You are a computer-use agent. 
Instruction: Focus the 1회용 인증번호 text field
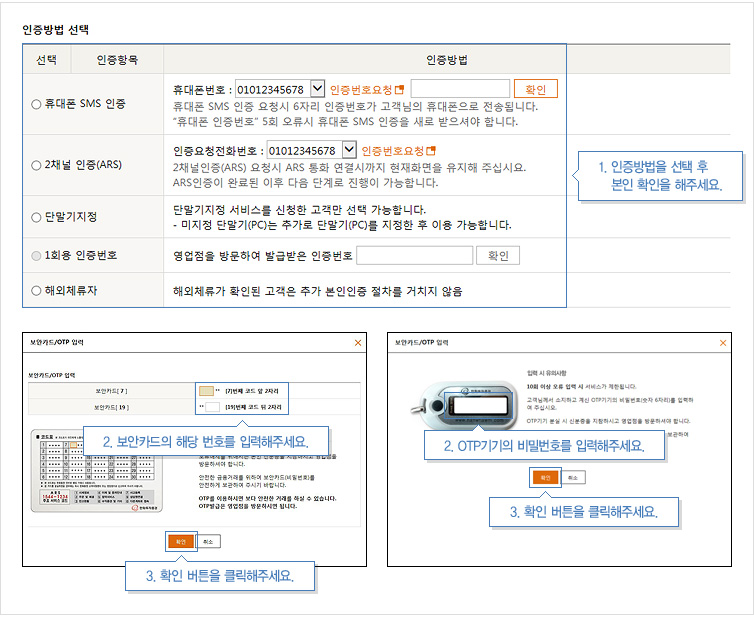click(x=414, y=256)
